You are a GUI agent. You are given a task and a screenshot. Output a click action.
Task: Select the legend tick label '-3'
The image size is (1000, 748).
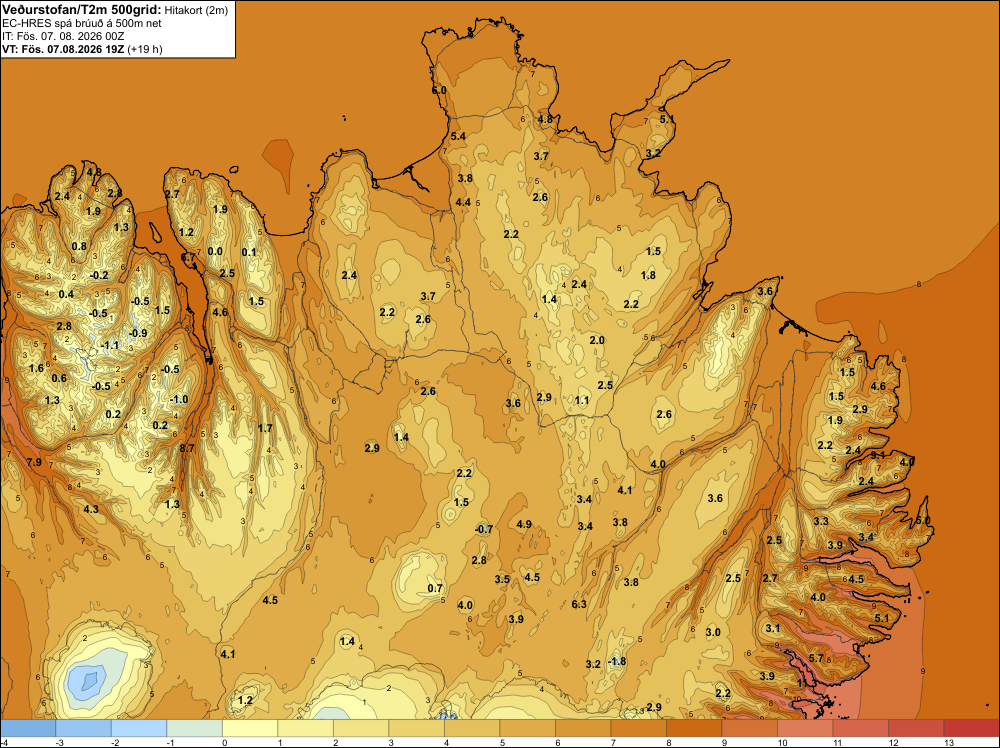[x=60, y=742]
